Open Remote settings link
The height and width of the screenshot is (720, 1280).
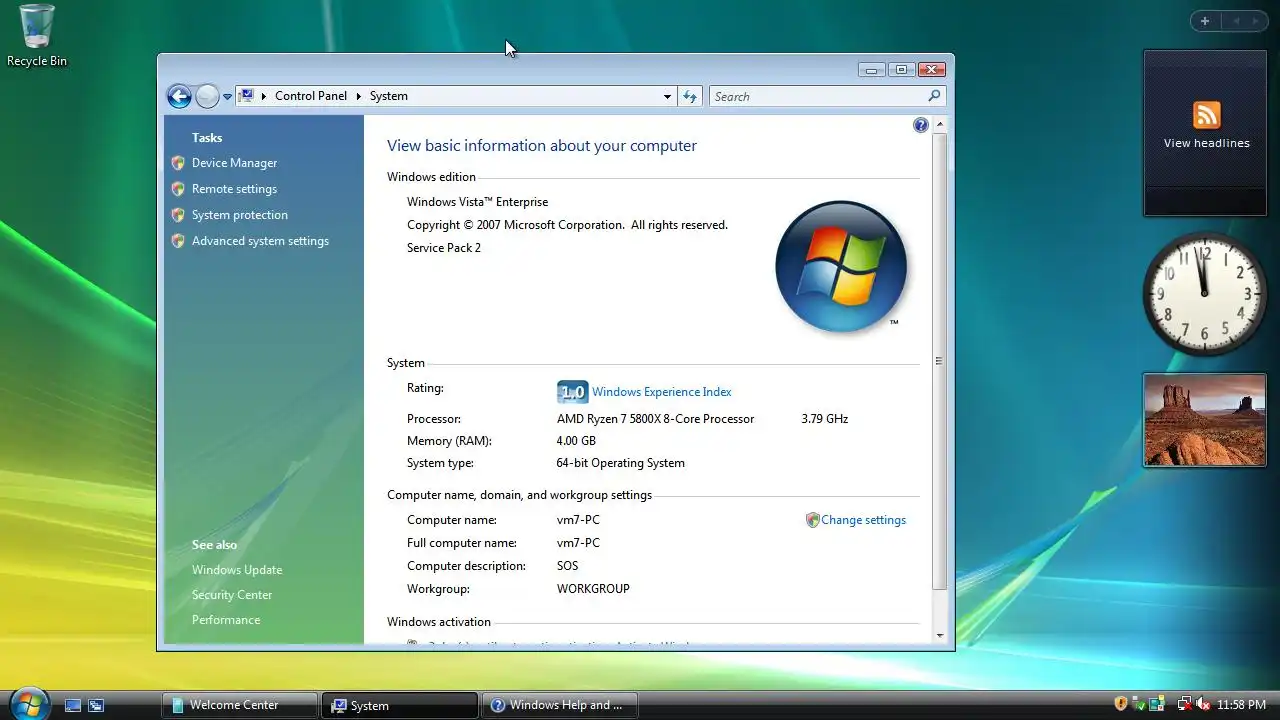[234, 189]
